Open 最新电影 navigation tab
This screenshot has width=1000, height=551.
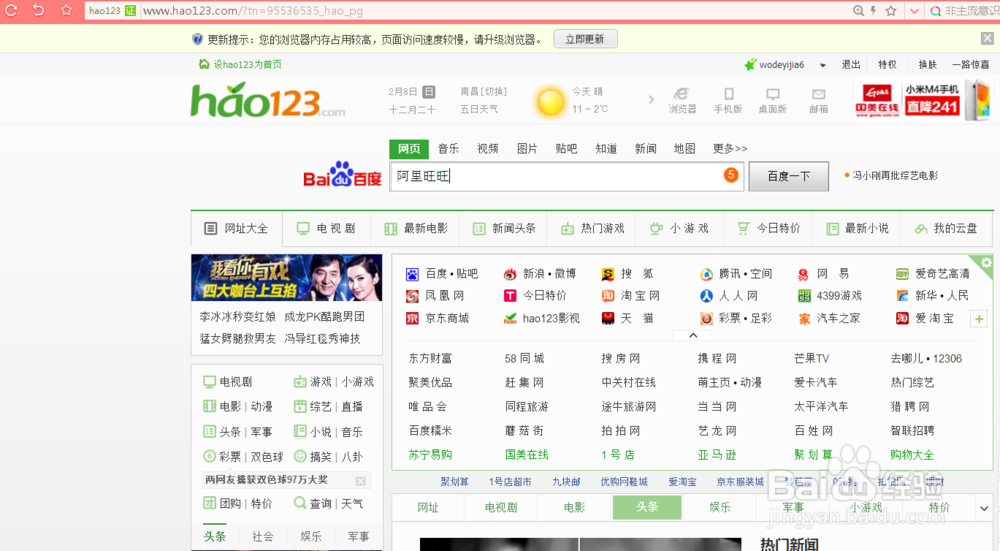click(416, 228)
